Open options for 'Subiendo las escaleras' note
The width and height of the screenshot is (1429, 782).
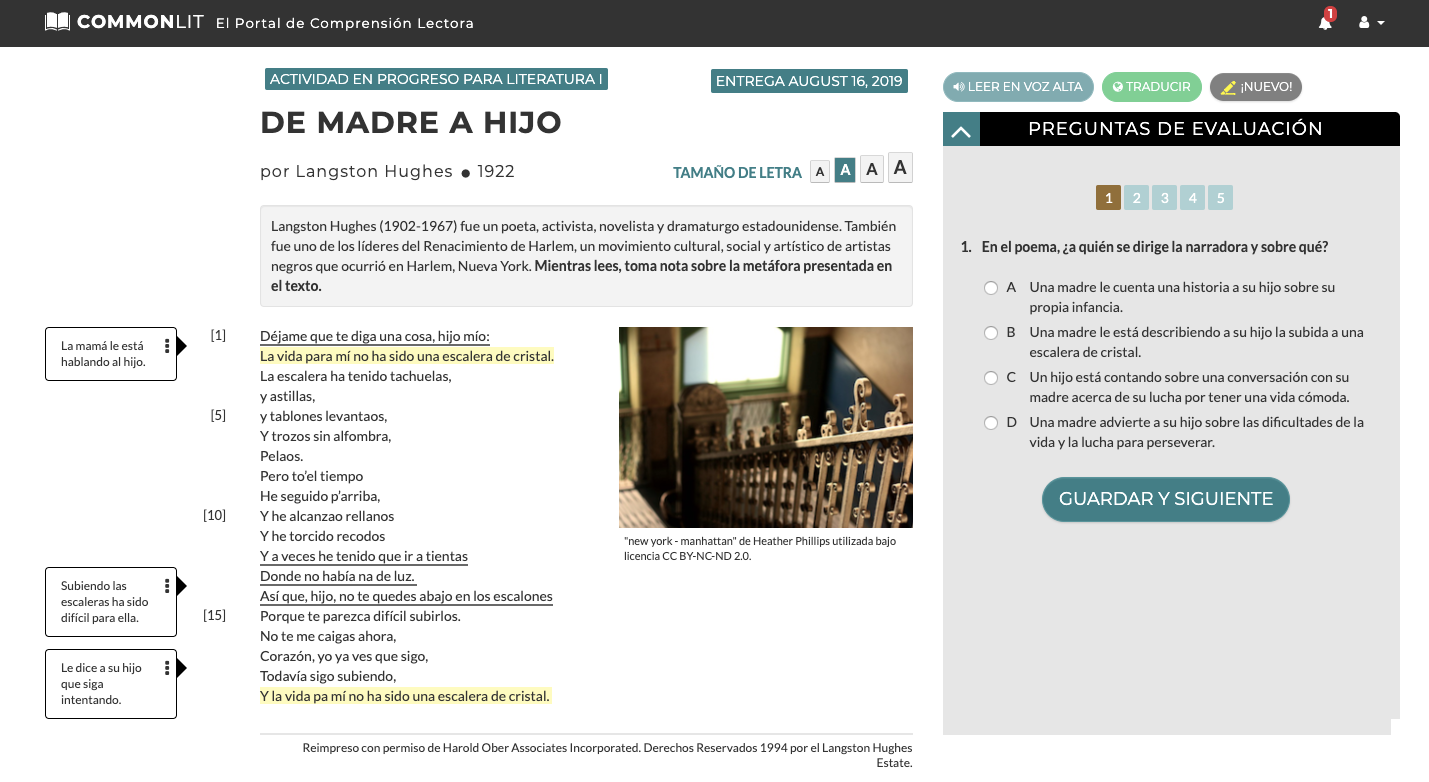[167, 586]
